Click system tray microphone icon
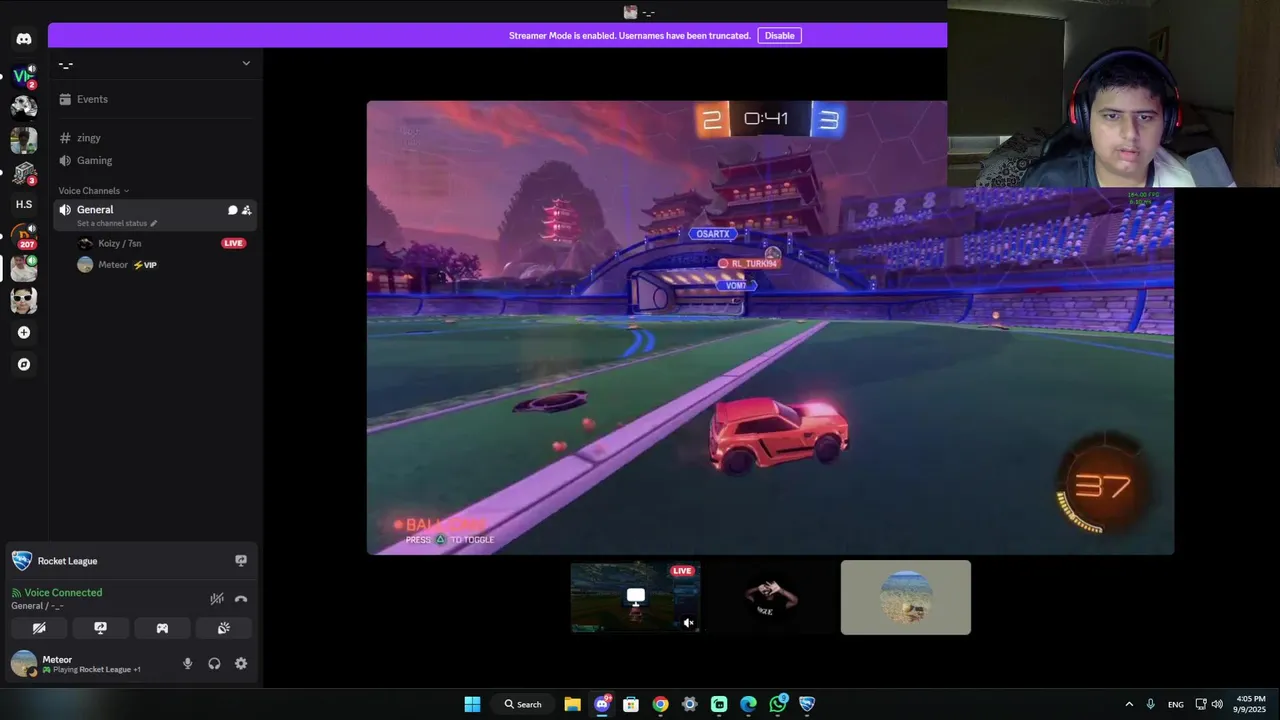Screen dimensions: 1280x720 [1151, 704]
